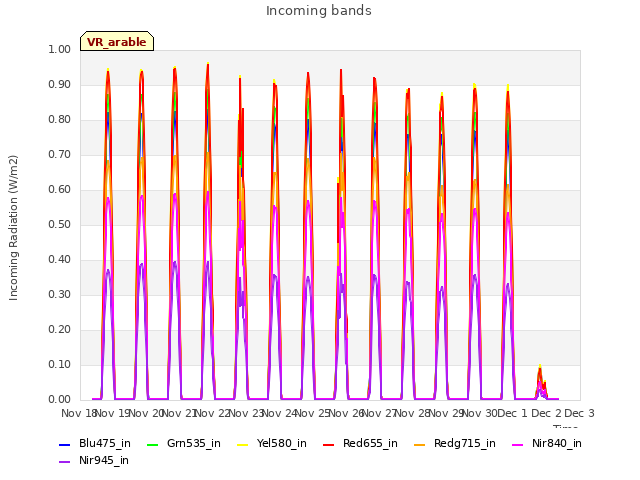Toggle the Red655_in legend entry
Image resolution: width=640 pixels, height=480 pixels.
click(360, 443)
